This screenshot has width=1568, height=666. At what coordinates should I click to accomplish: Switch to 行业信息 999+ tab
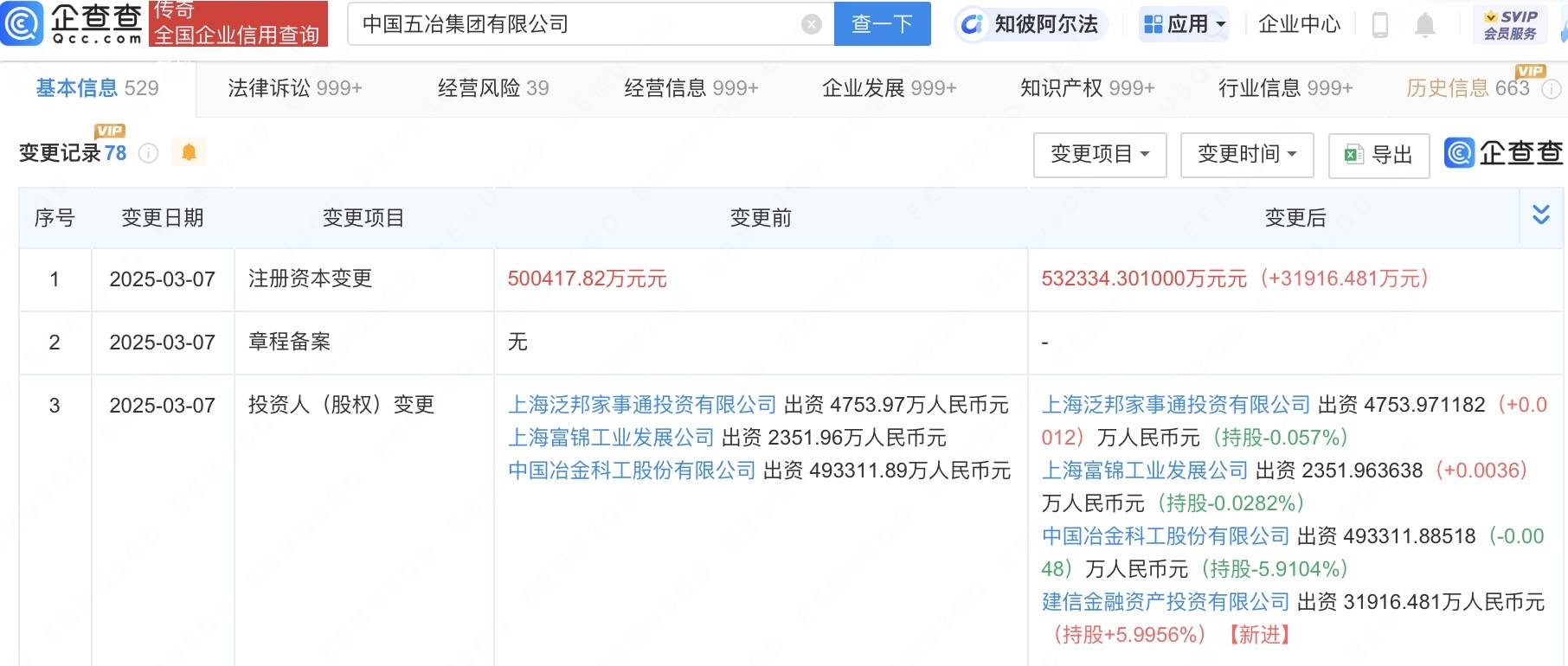[1286, 88]
